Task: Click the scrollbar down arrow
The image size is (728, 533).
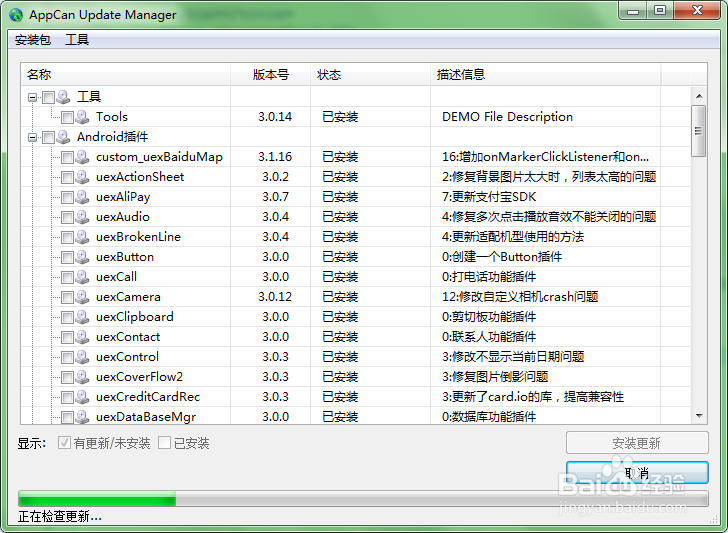Action: click(x=699, y=416)
